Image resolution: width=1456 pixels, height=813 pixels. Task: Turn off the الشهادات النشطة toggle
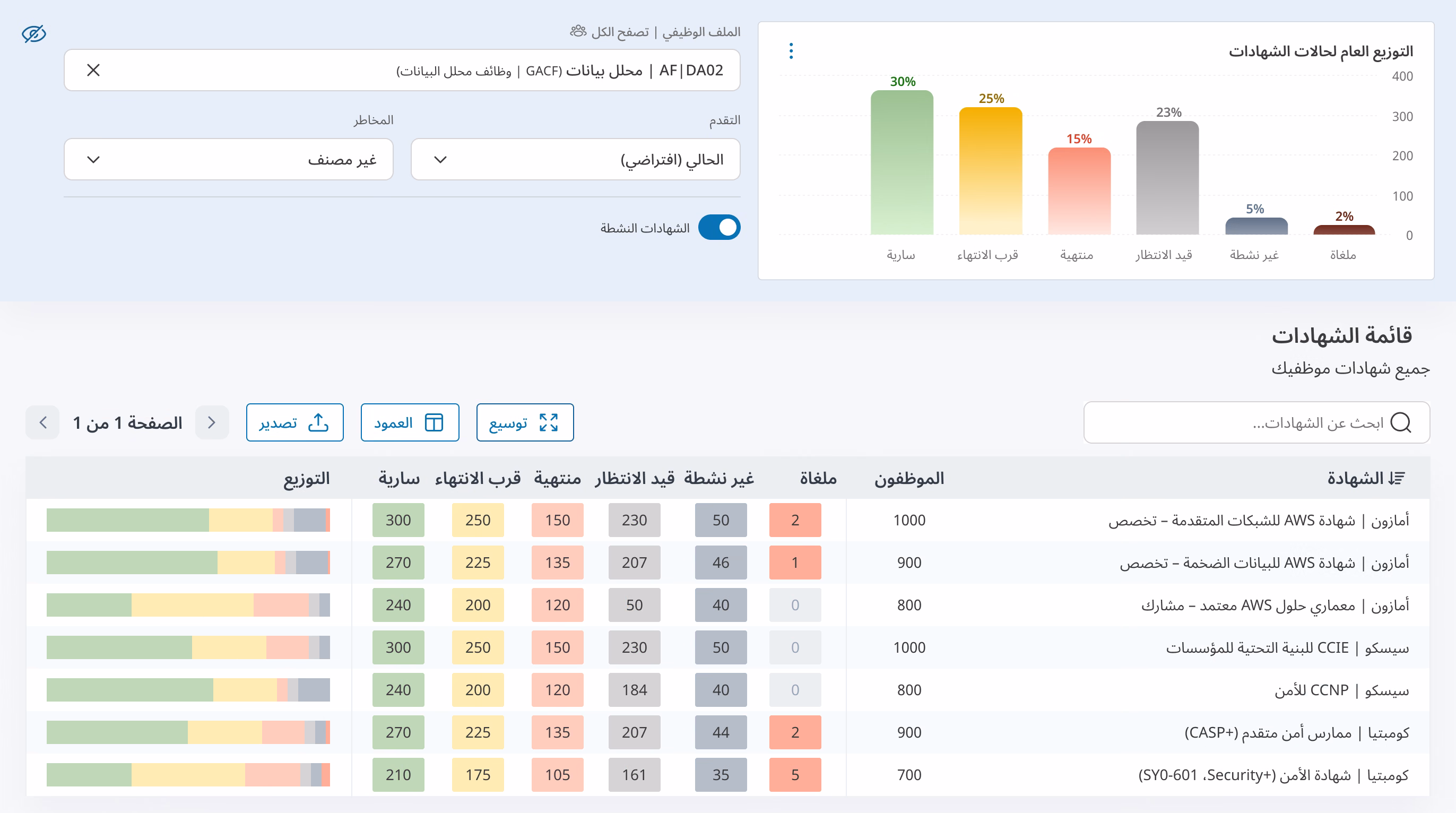pyautogui.click(x=719, y=227)
